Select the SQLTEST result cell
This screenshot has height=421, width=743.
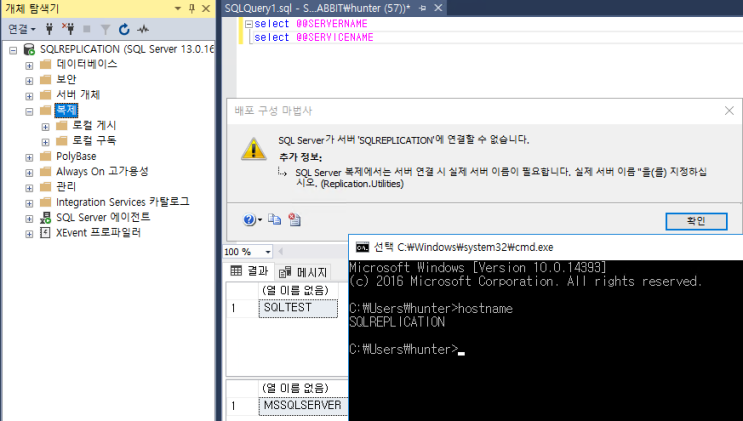click(x=298, y=308)
